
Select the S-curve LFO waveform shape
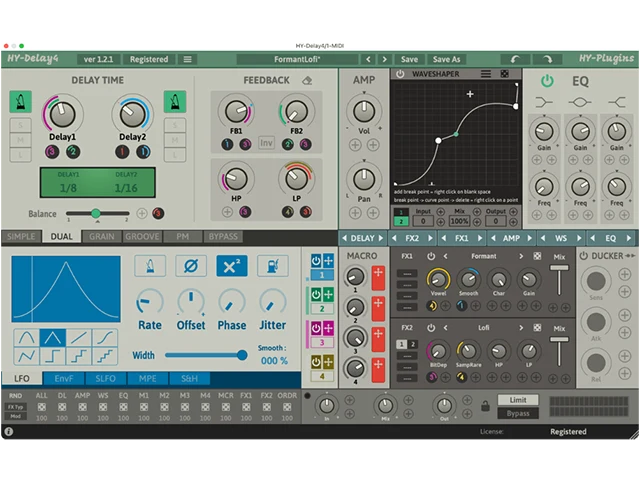[105, 338]
